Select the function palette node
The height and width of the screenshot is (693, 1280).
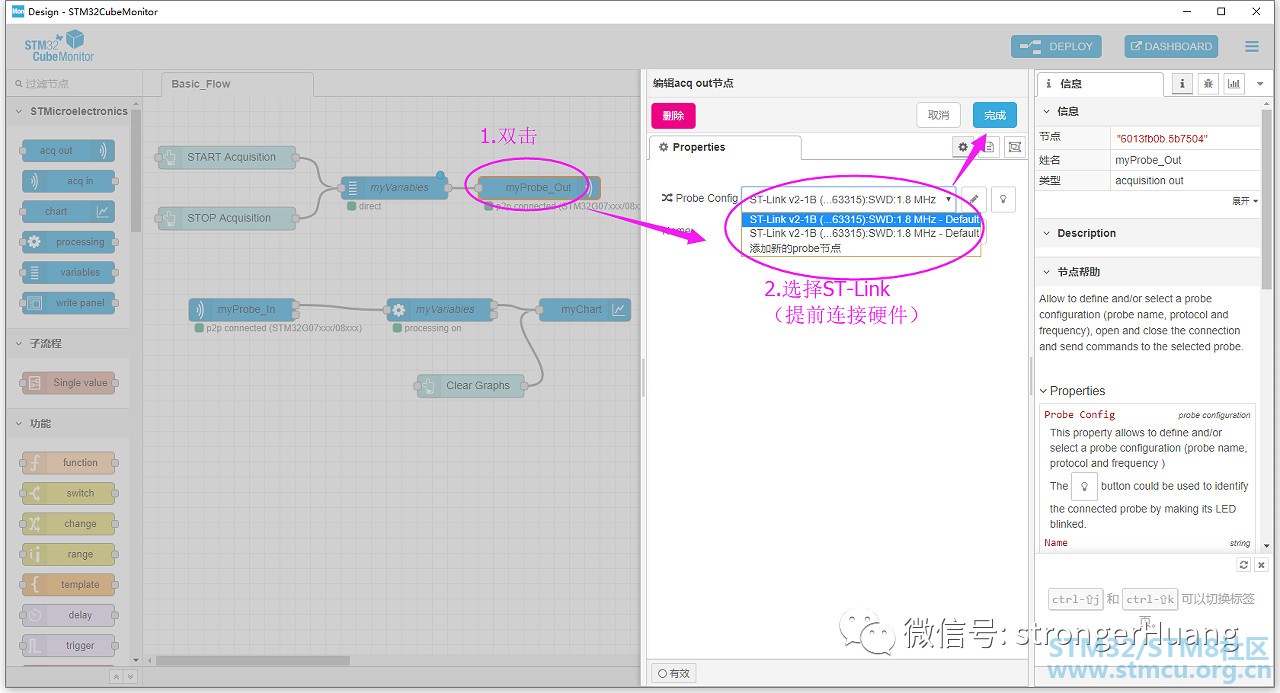point(68,463)
